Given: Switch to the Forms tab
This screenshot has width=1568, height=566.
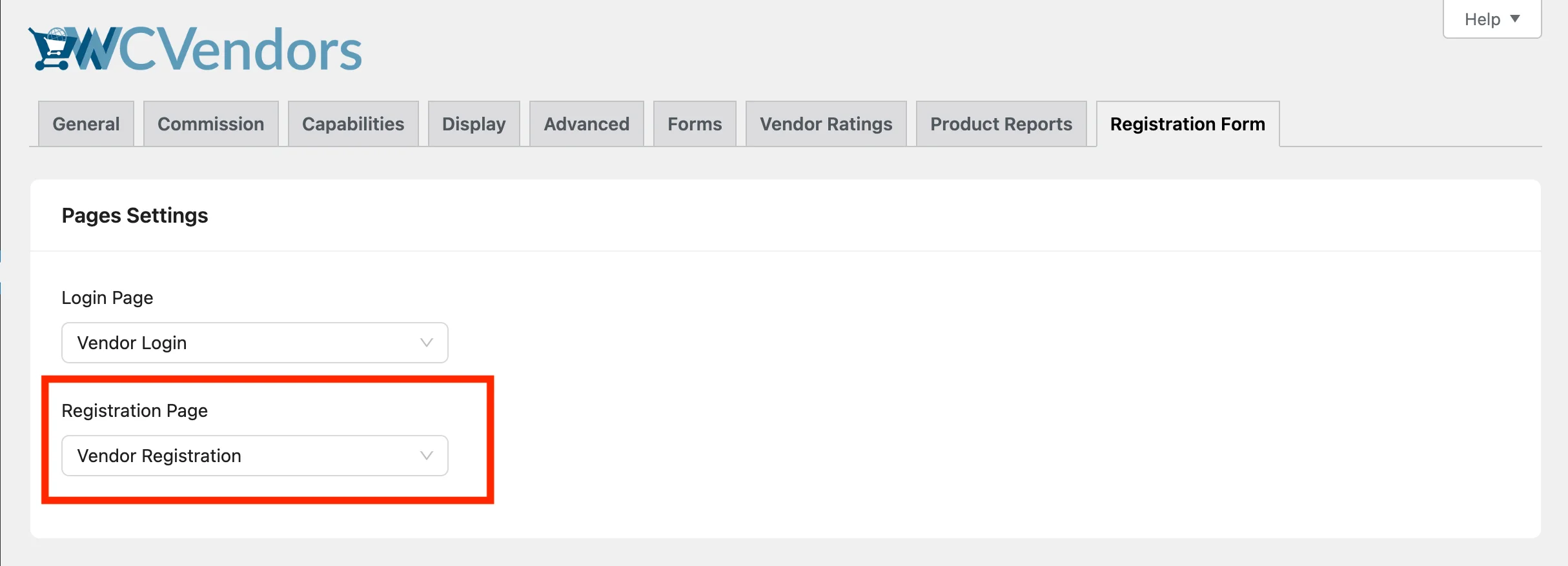Looking at the screenshot, I should pyautogui.click(x=695, y=124).
